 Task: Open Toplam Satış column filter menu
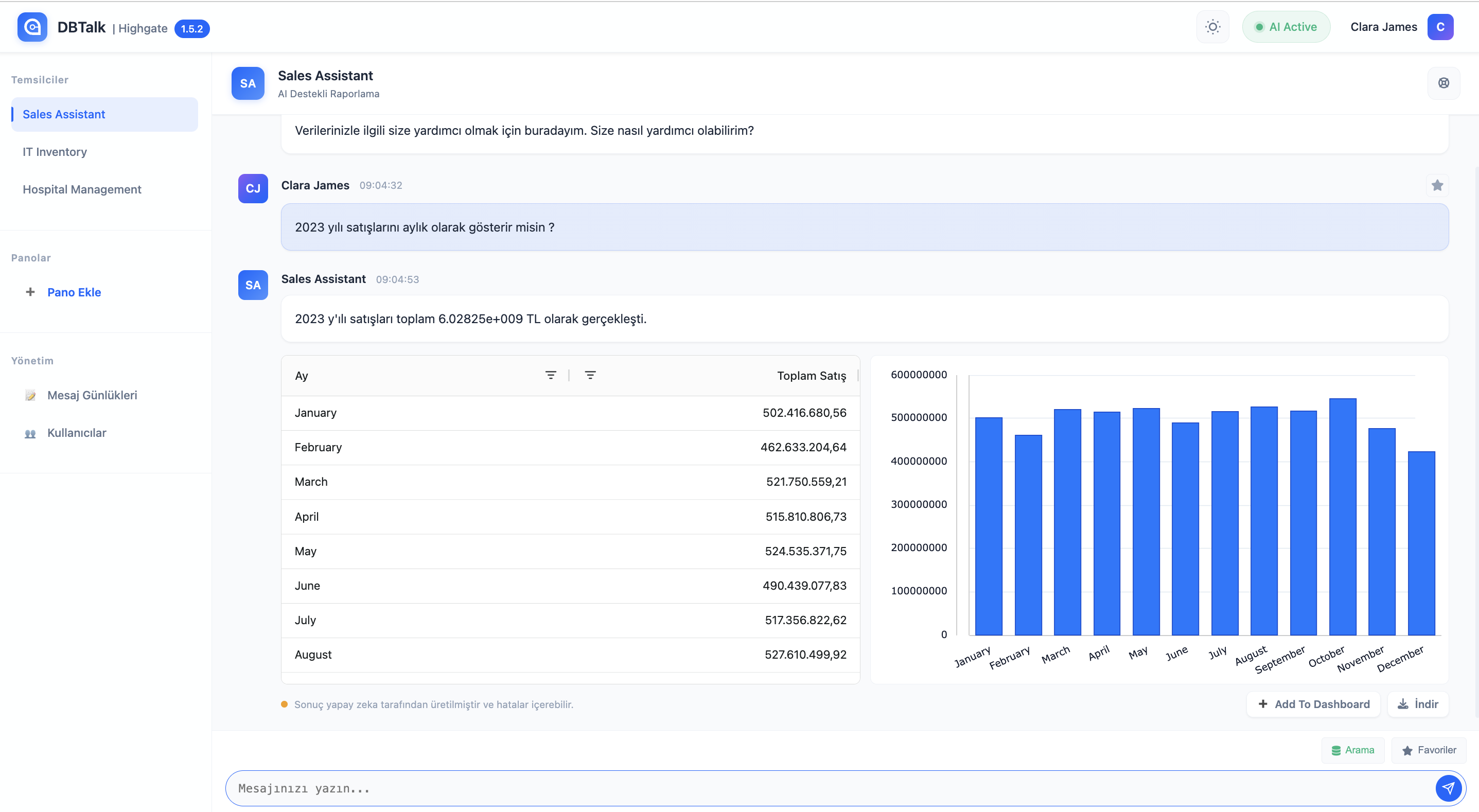(x=590, y=376)
